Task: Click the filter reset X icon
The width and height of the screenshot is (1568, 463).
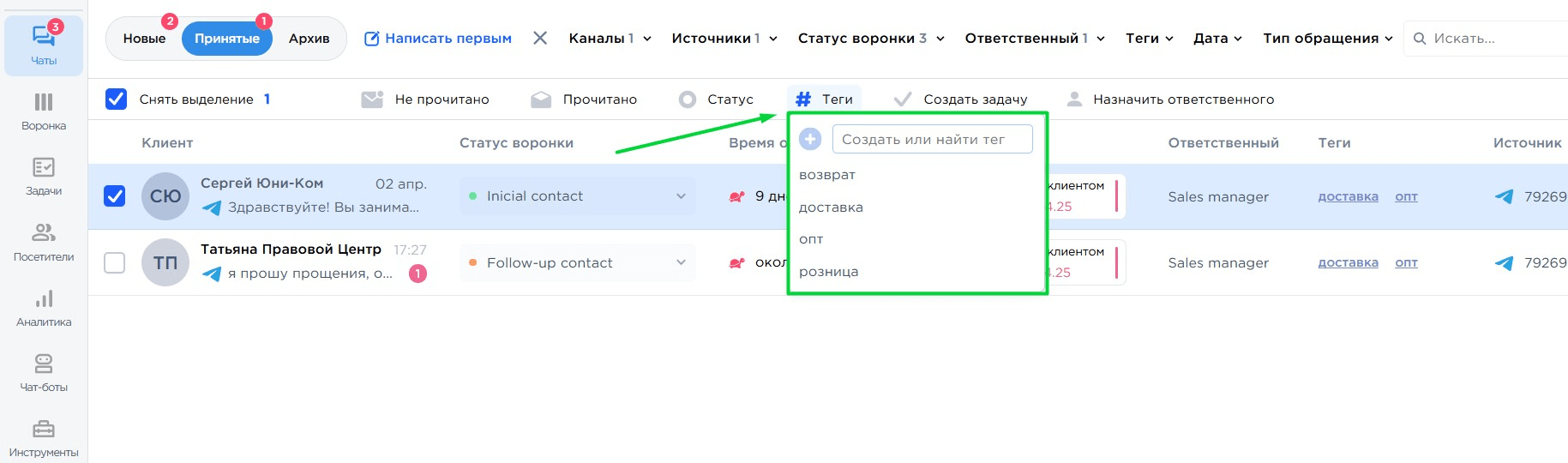Action: 540,38
